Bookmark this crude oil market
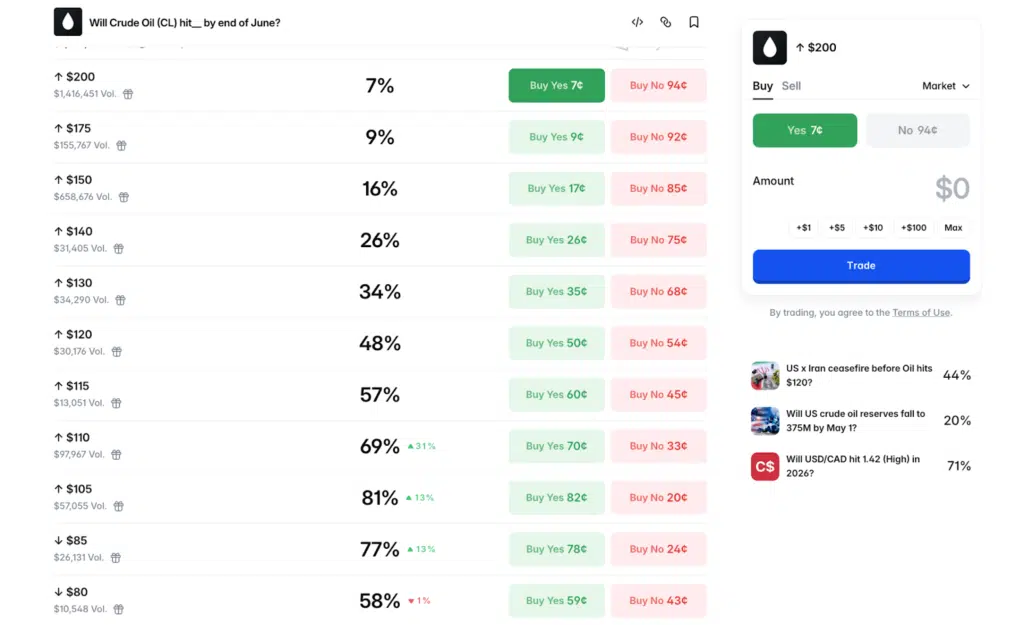Viewport: 1024px width, 625px height. pyautogui.click(x=694, y=22)
